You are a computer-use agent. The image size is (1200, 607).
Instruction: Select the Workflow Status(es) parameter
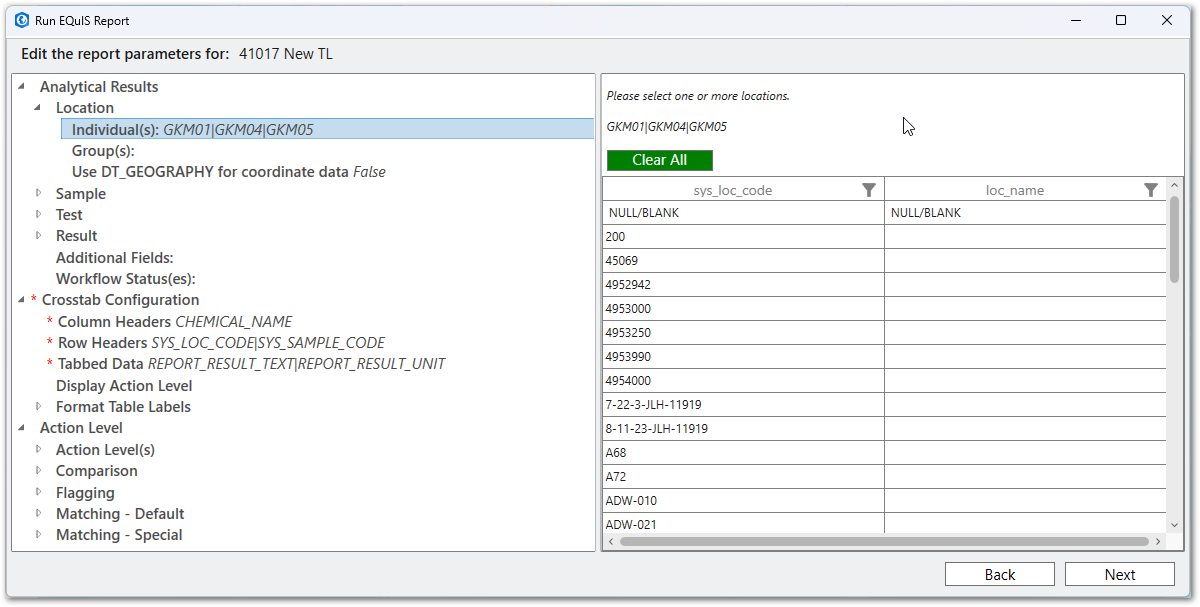tap(126, 279)
